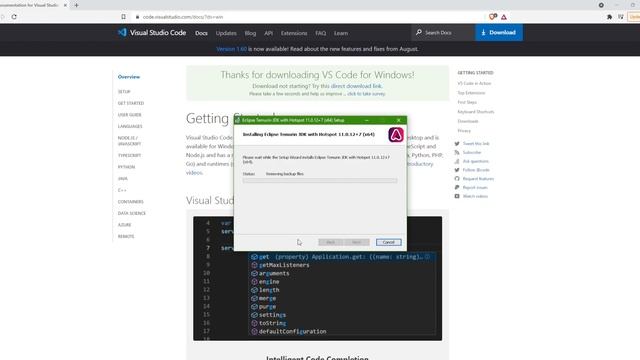Expand LANGUAGES in the sidebar
640x360 pixels.
pos(130,127)
